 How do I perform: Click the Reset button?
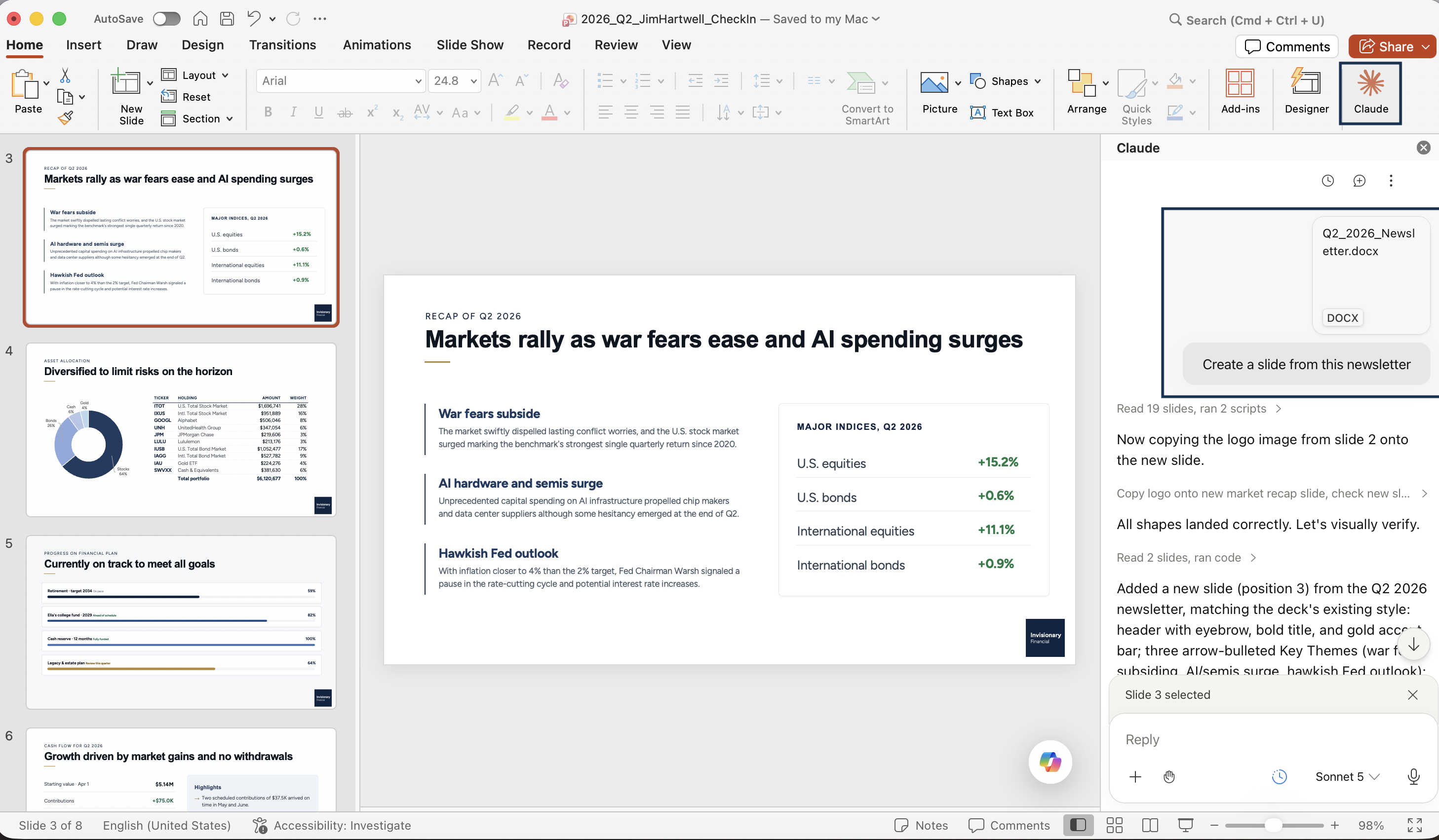pyautogui.click(x=186, y=97)
